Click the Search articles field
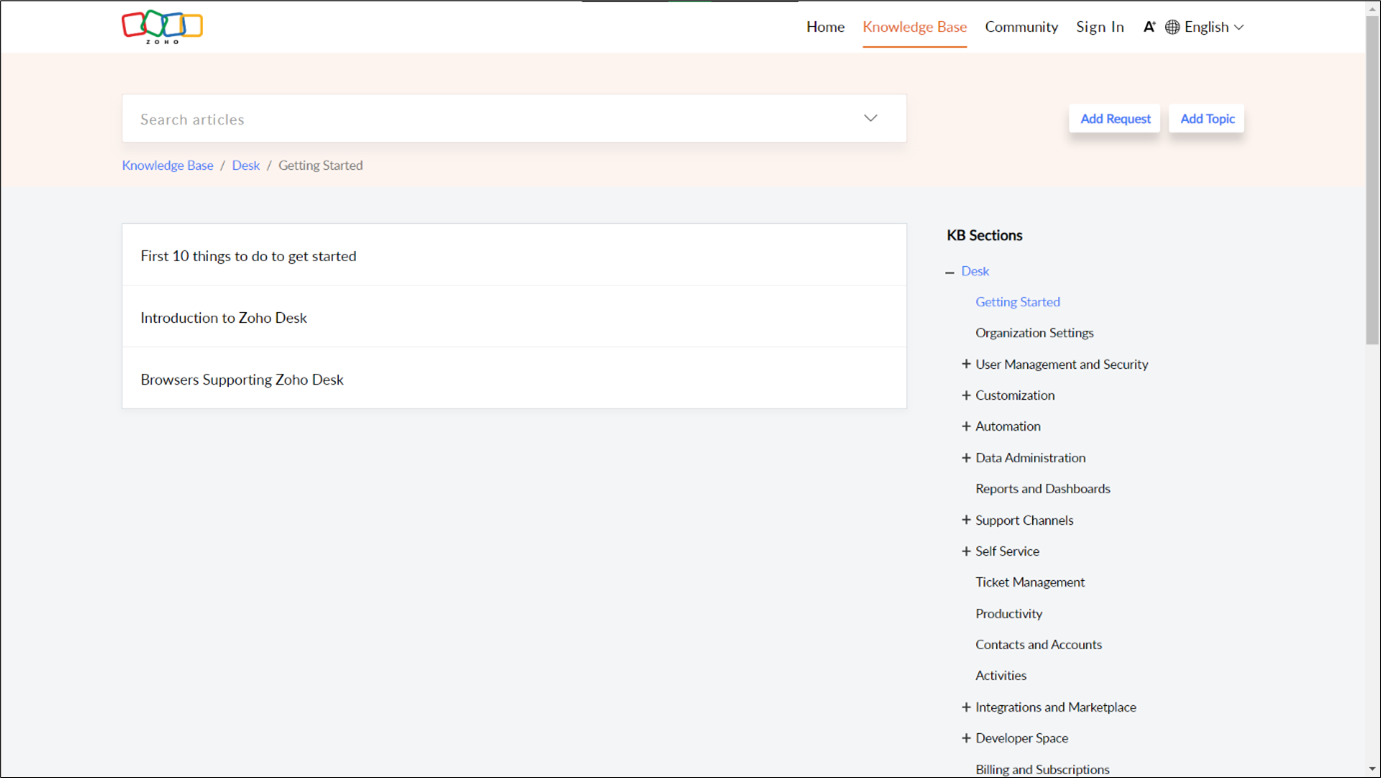Image resolution: width=1381 pixels, height=778 pixels. click(x=514, y=118)
